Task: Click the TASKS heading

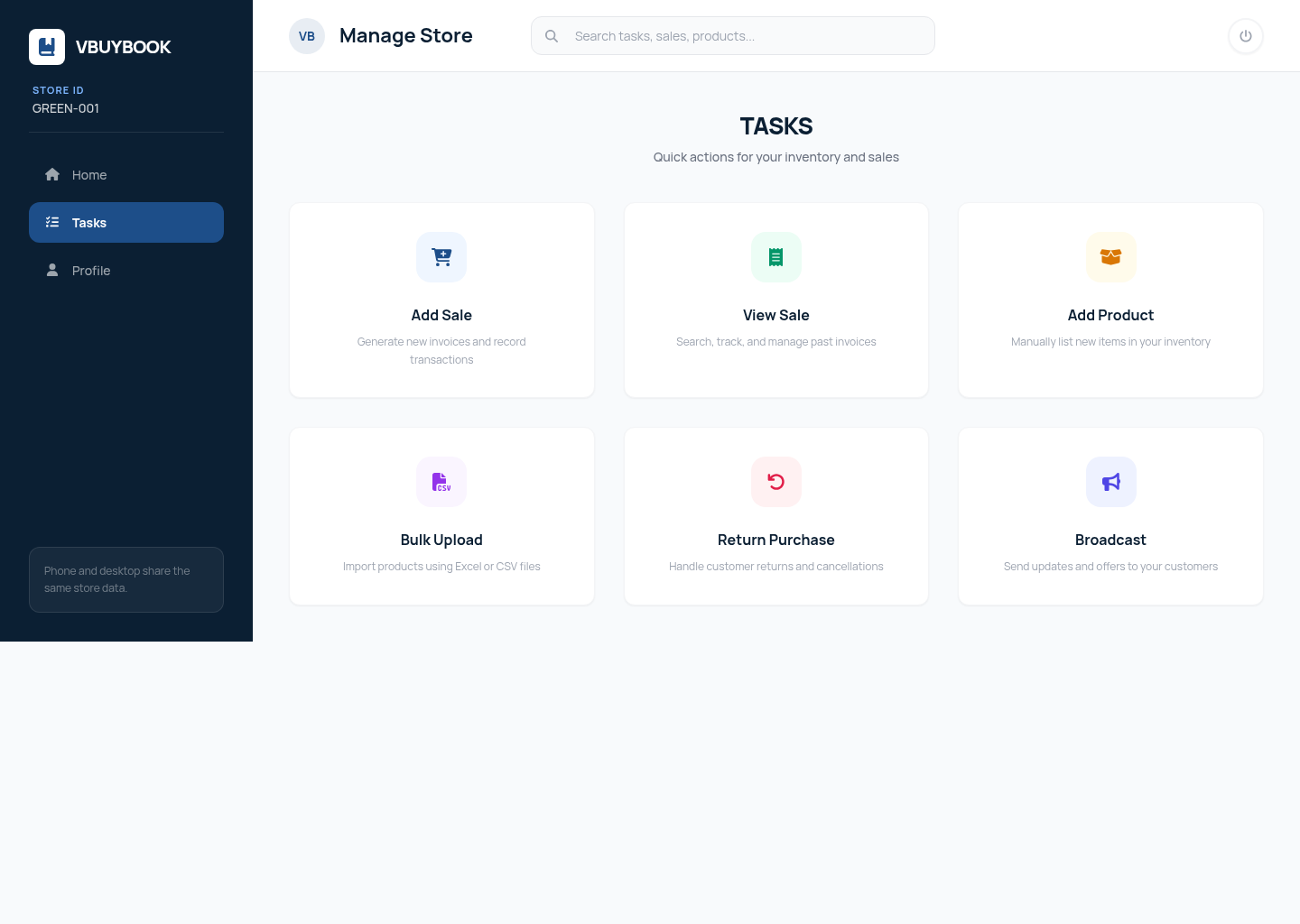Action: tap(776, 126)
